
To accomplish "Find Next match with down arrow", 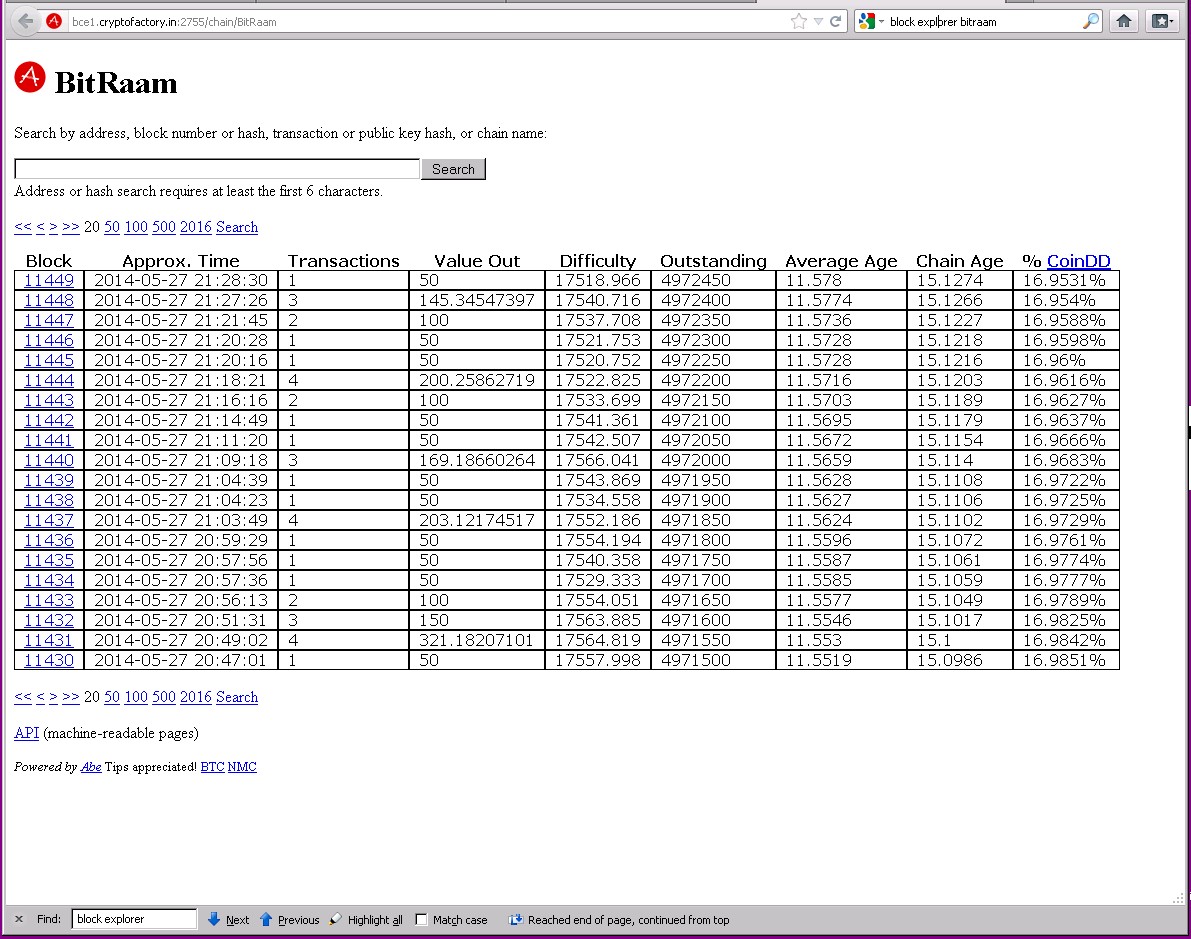I will (x=229, y=919).
